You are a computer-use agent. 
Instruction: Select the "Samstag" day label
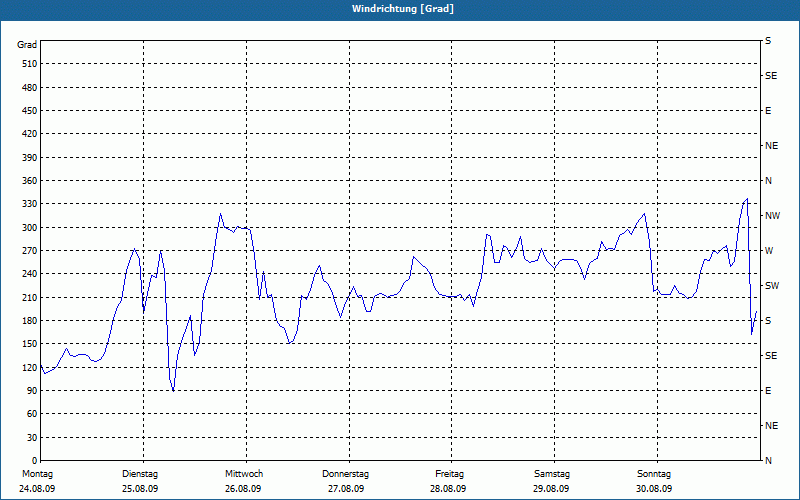[552, 474]
